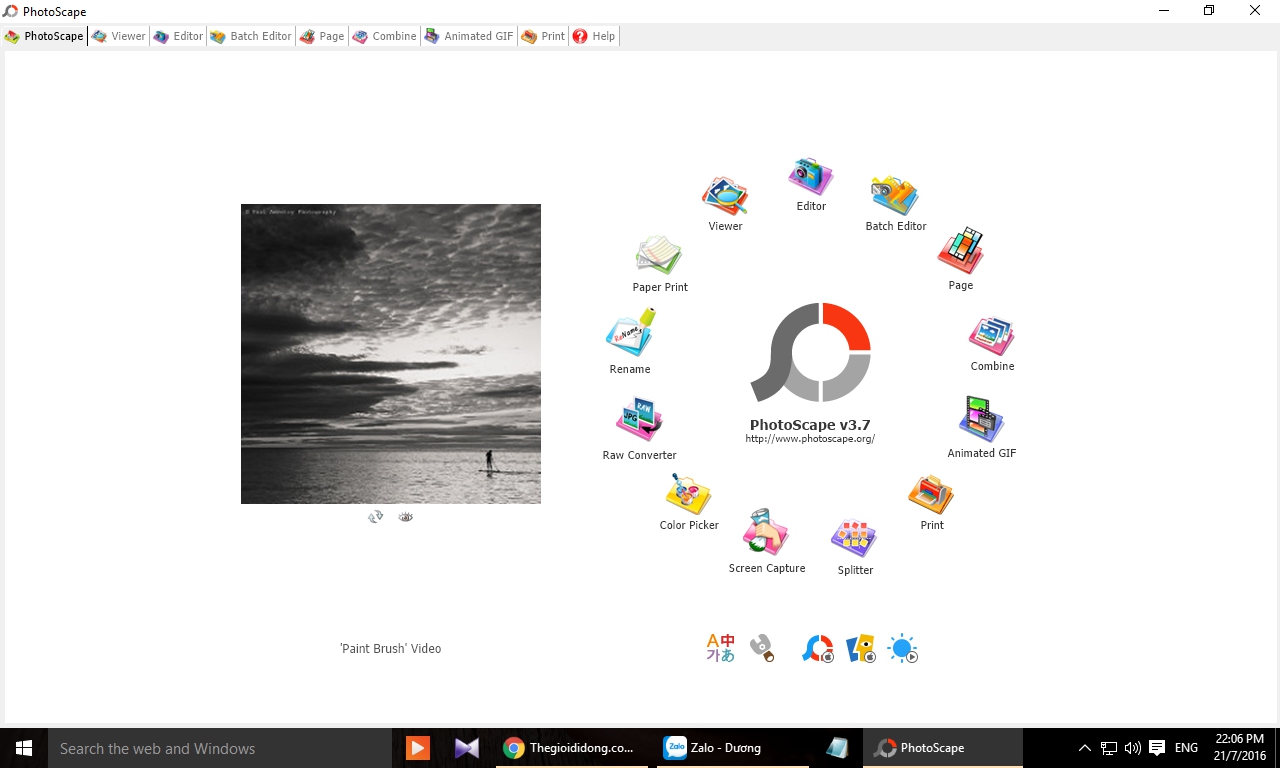Launch the Raw Converter tool
Image resolution: width=1280 pixels, height=768 pixels.
click(x=640, y=420)
